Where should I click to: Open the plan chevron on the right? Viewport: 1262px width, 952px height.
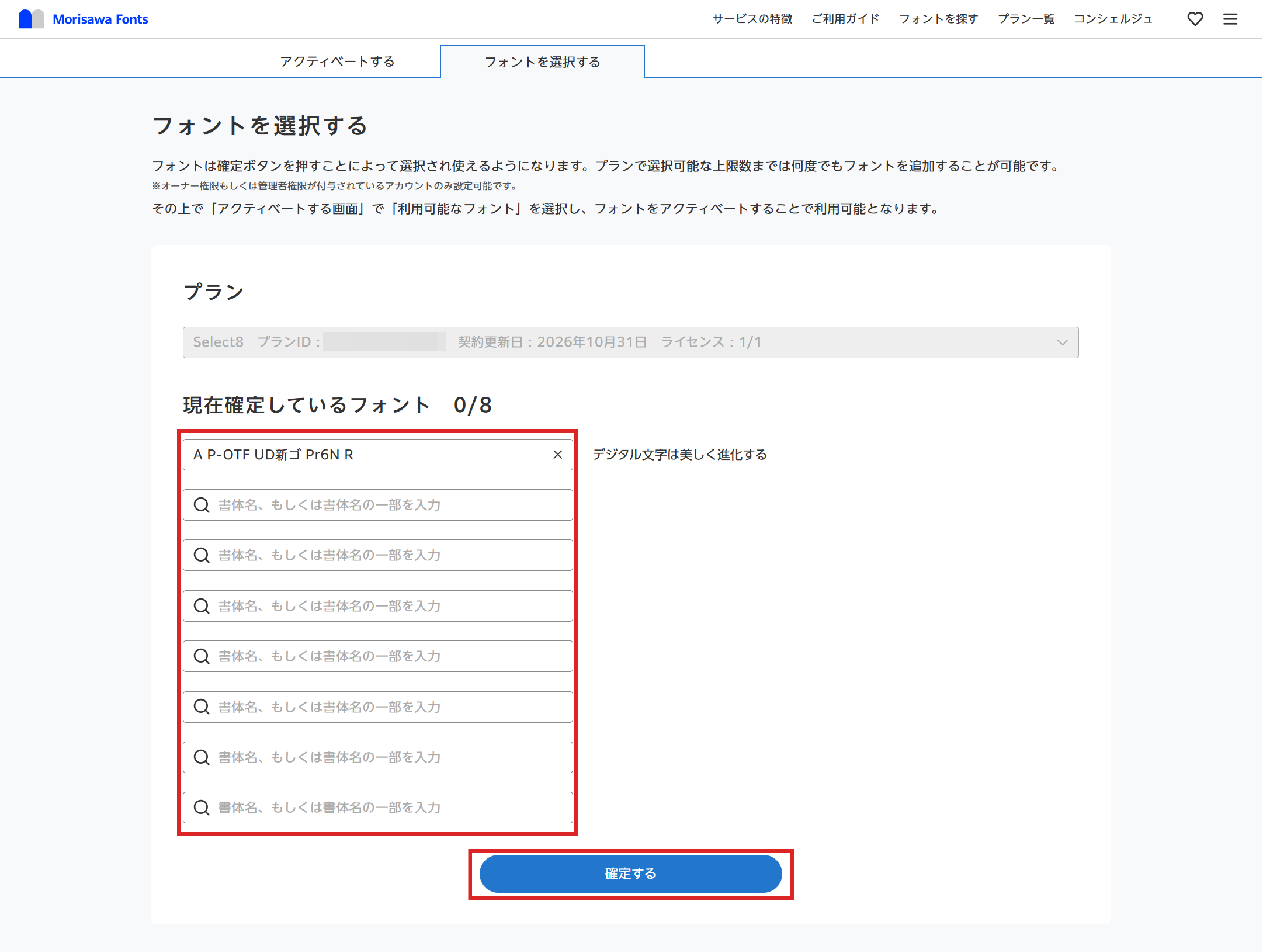[x=1062, y=342]
